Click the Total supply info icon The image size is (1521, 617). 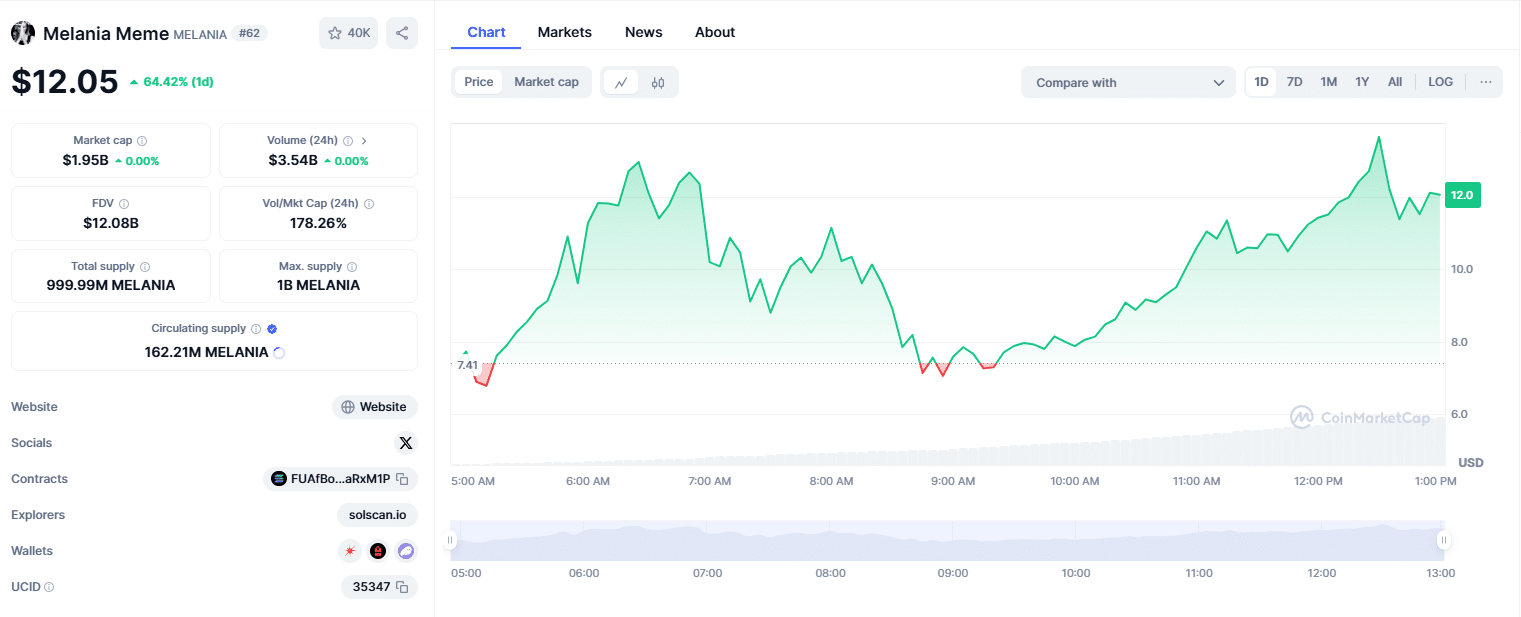[x=145, y=267]
